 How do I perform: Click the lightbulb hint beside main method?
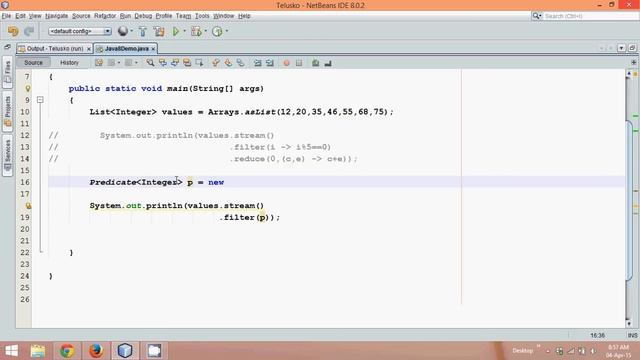click(28, 88)
